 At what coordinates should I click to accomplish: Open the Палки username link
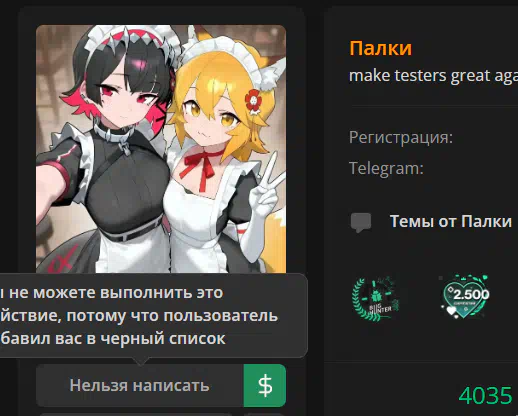click(380, 48)
